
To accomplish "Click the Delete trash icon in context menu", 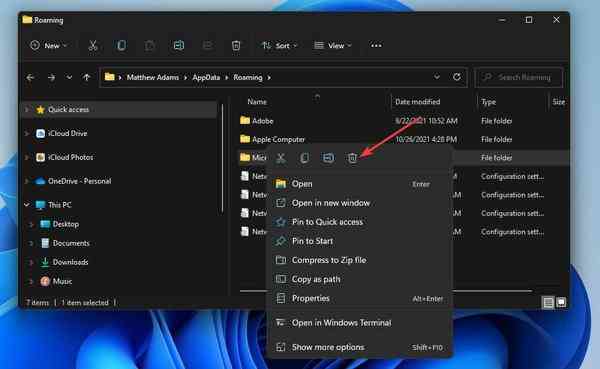I will coord(352,158).
